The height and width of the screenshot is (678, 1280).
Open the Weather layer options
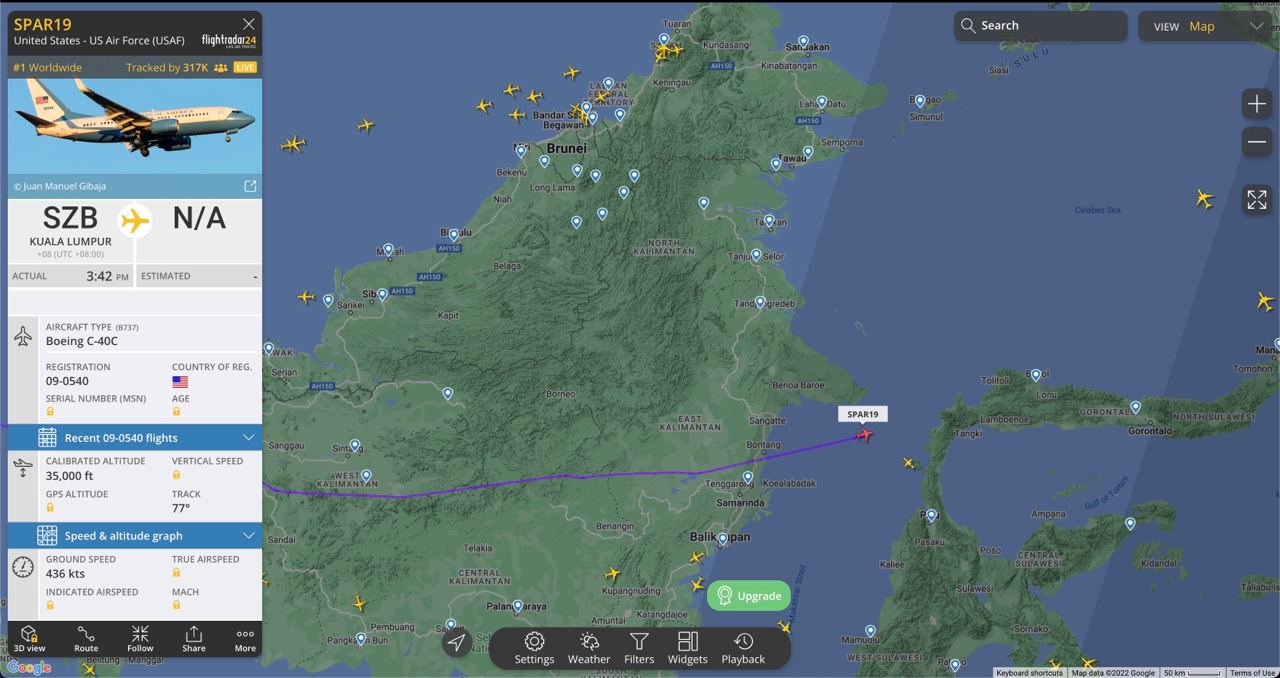[589, 648]
